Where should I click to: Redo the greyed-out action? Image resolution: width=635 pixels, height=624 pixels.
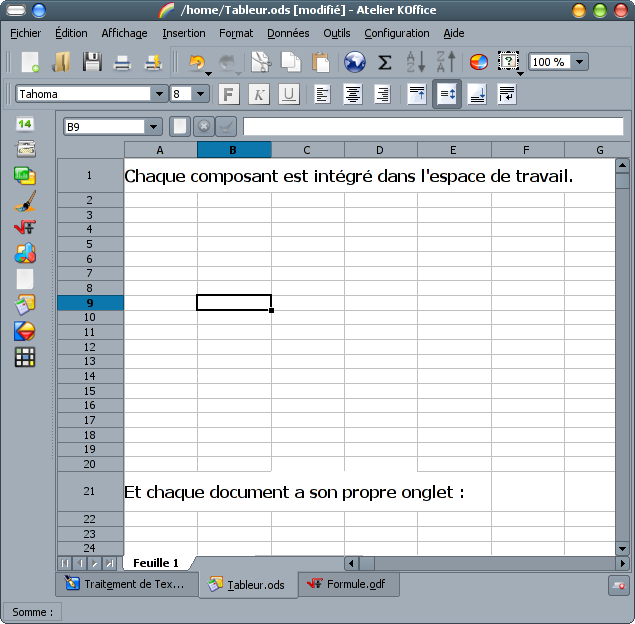point(227,62)
